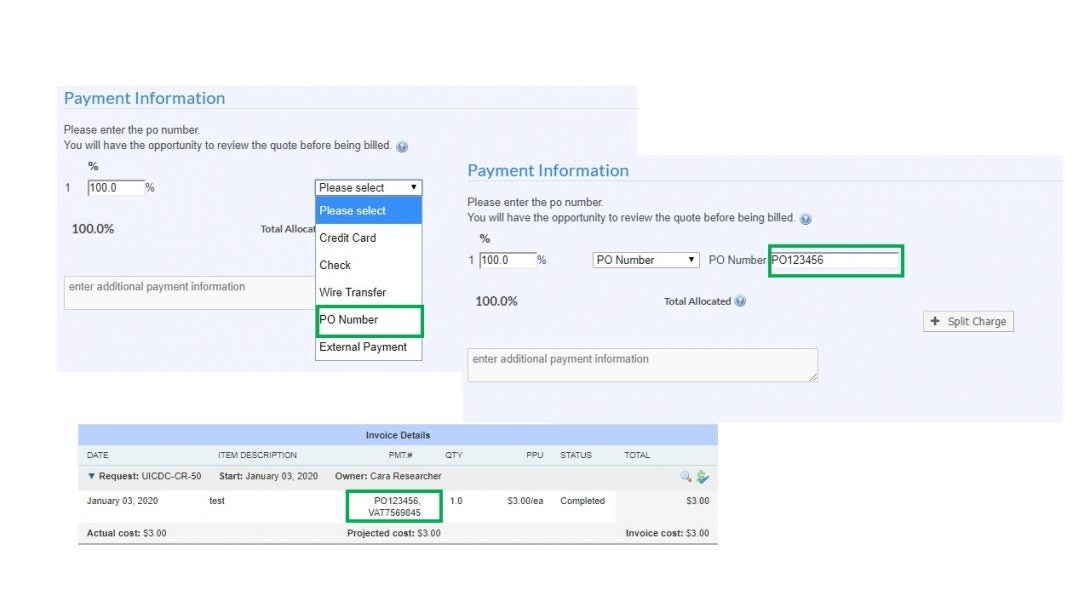Image resolution: width=1090 pixels, height=613 pixels.
Task: Click 'Actual cost: $3.00' text
Action: point(127,533)
